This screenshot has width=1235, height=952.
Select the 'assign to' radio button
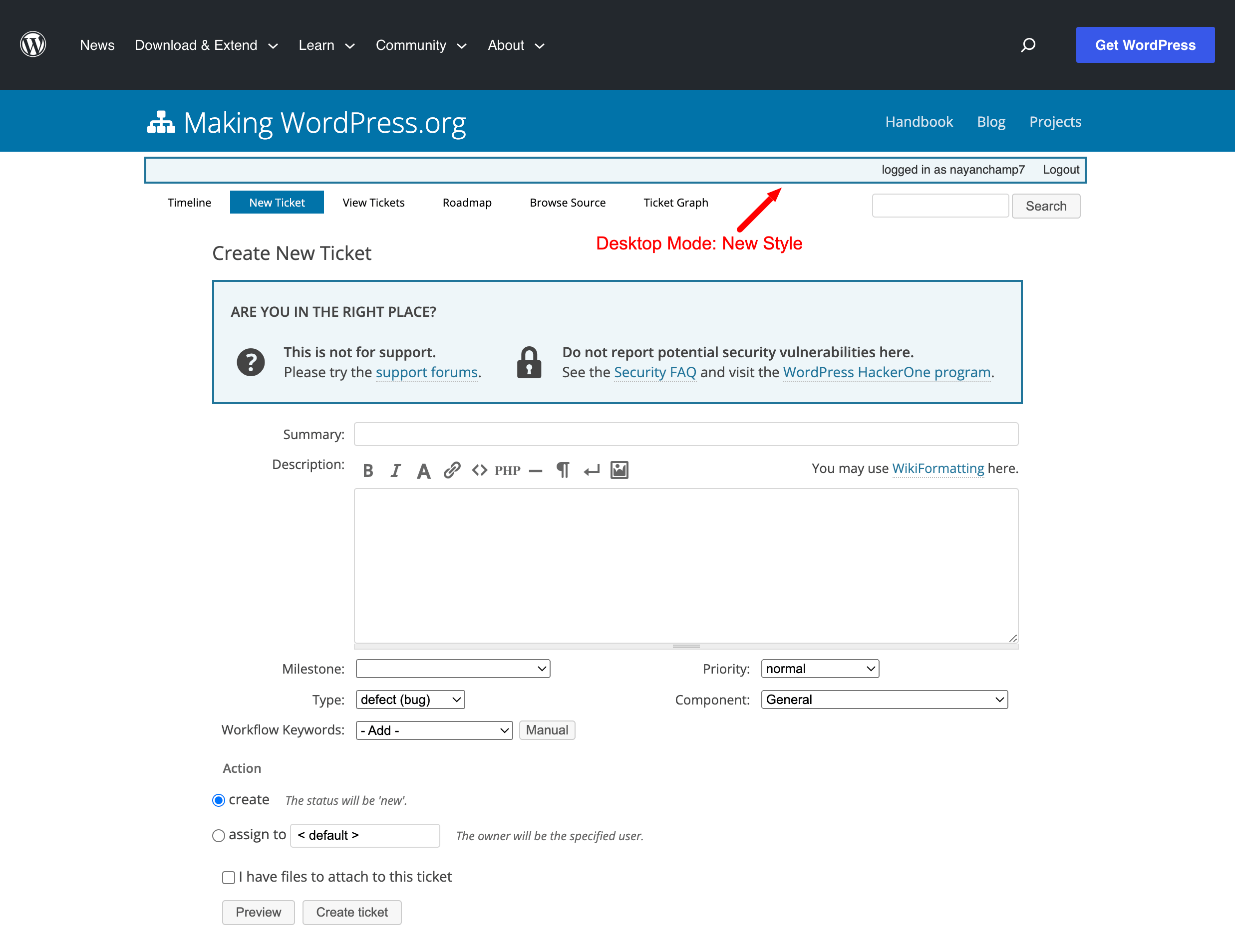218,836
